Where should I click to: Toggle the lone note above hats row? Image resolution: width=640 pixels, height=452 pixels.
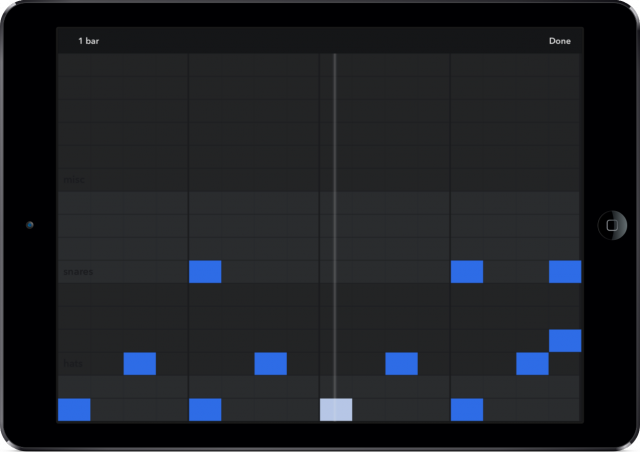click(565, 340)
